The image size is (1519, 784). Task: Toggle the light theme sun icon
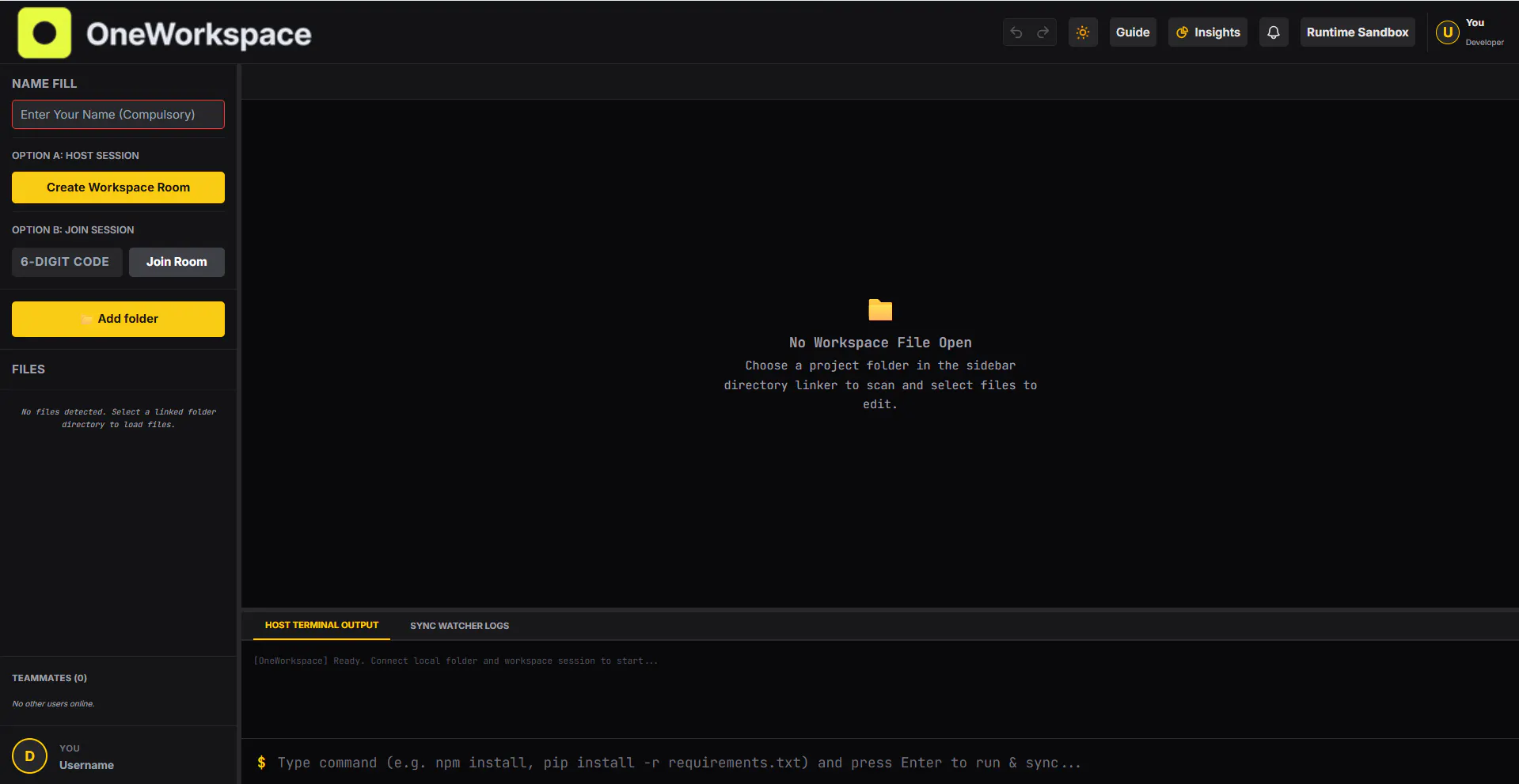pos(1083,32)
